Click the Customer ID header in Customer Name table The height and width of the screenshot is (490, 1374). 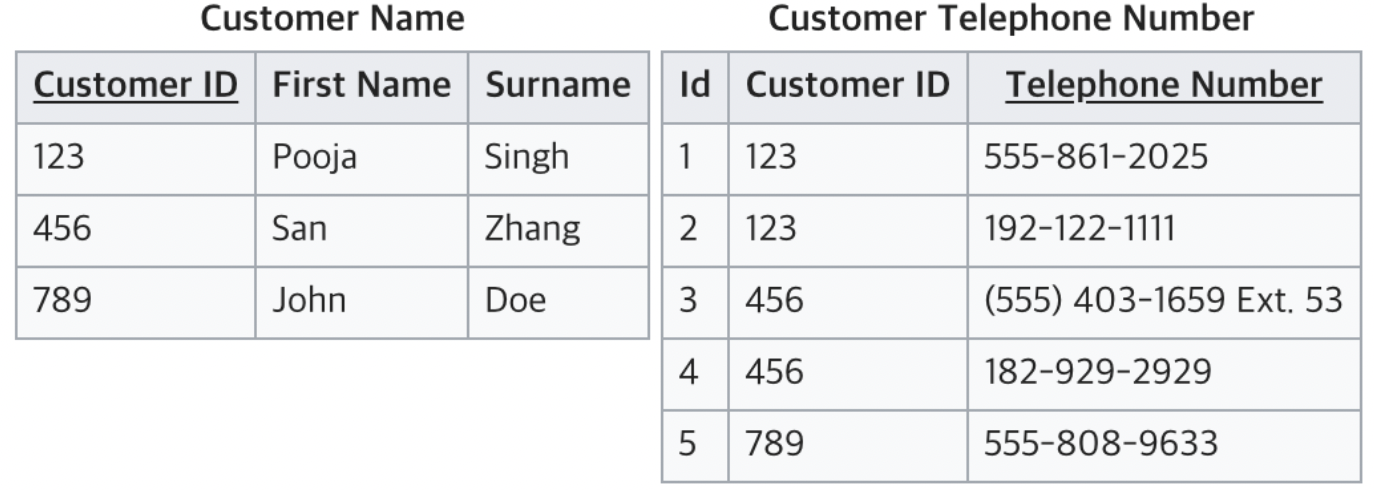click(136, 87)
